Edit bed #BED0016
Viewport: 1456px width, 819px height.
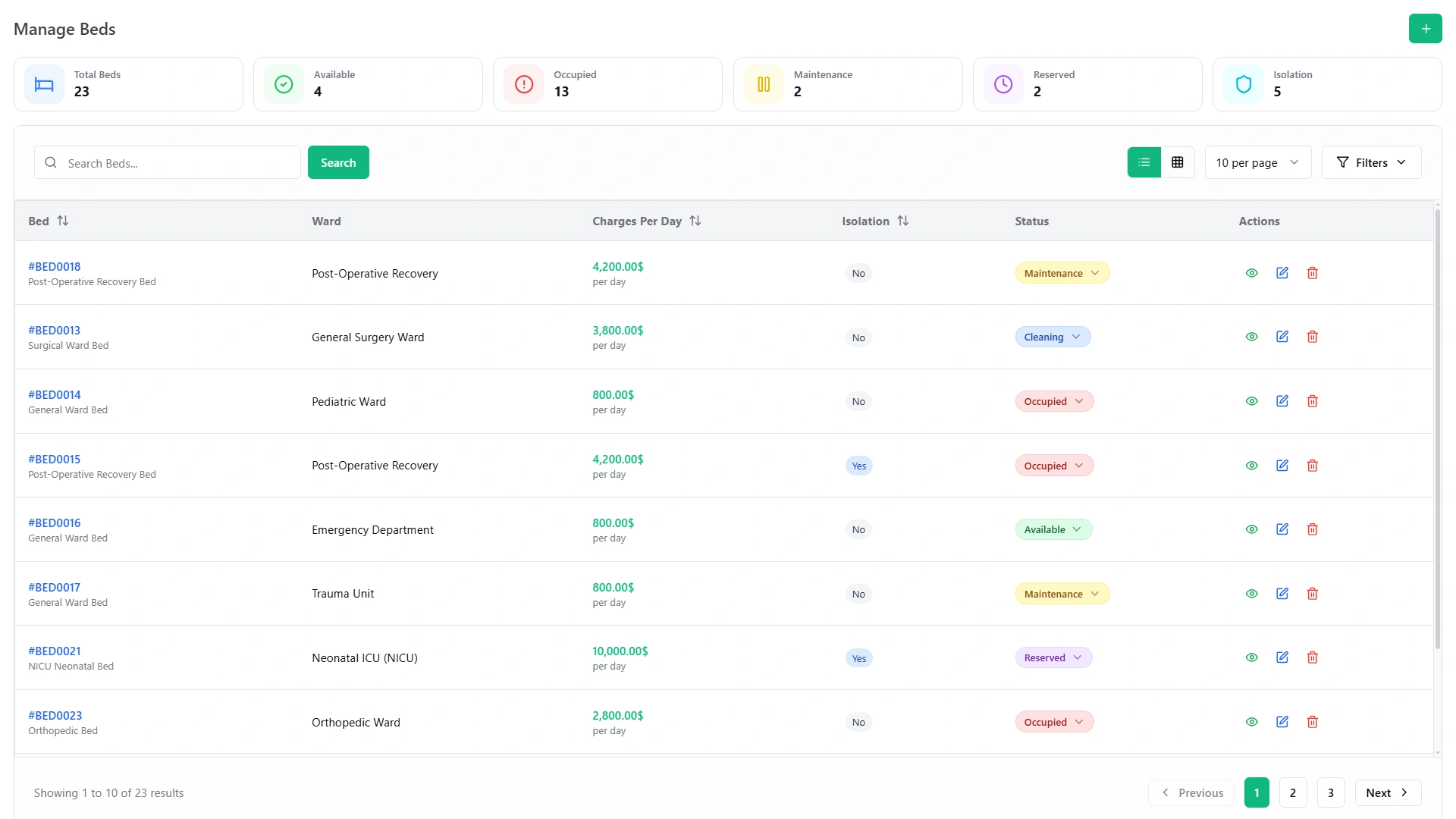[x=1282, y=529]
